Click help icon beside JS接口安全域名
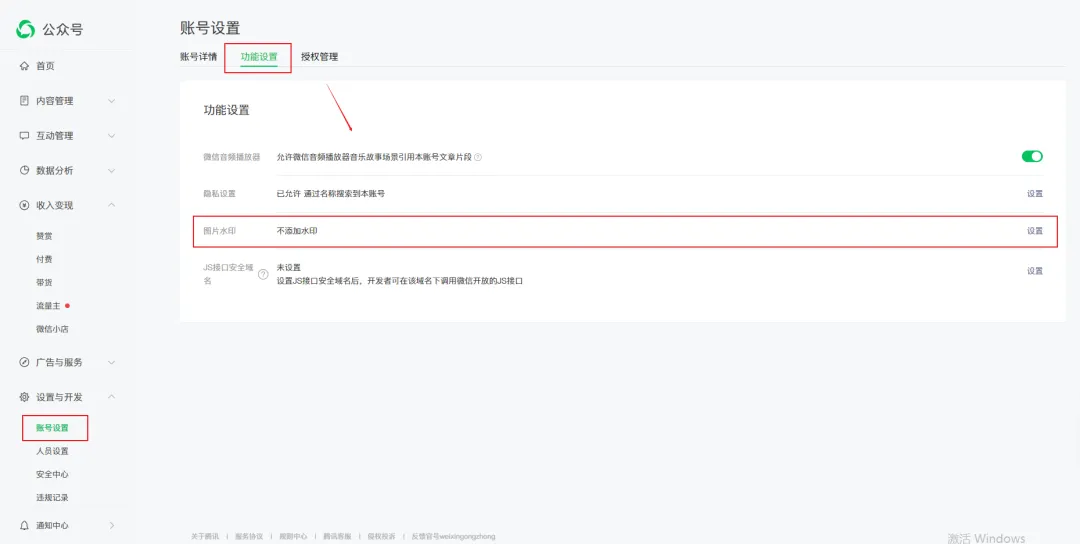The image size is (1080, 544). click(x=263, y=274)
